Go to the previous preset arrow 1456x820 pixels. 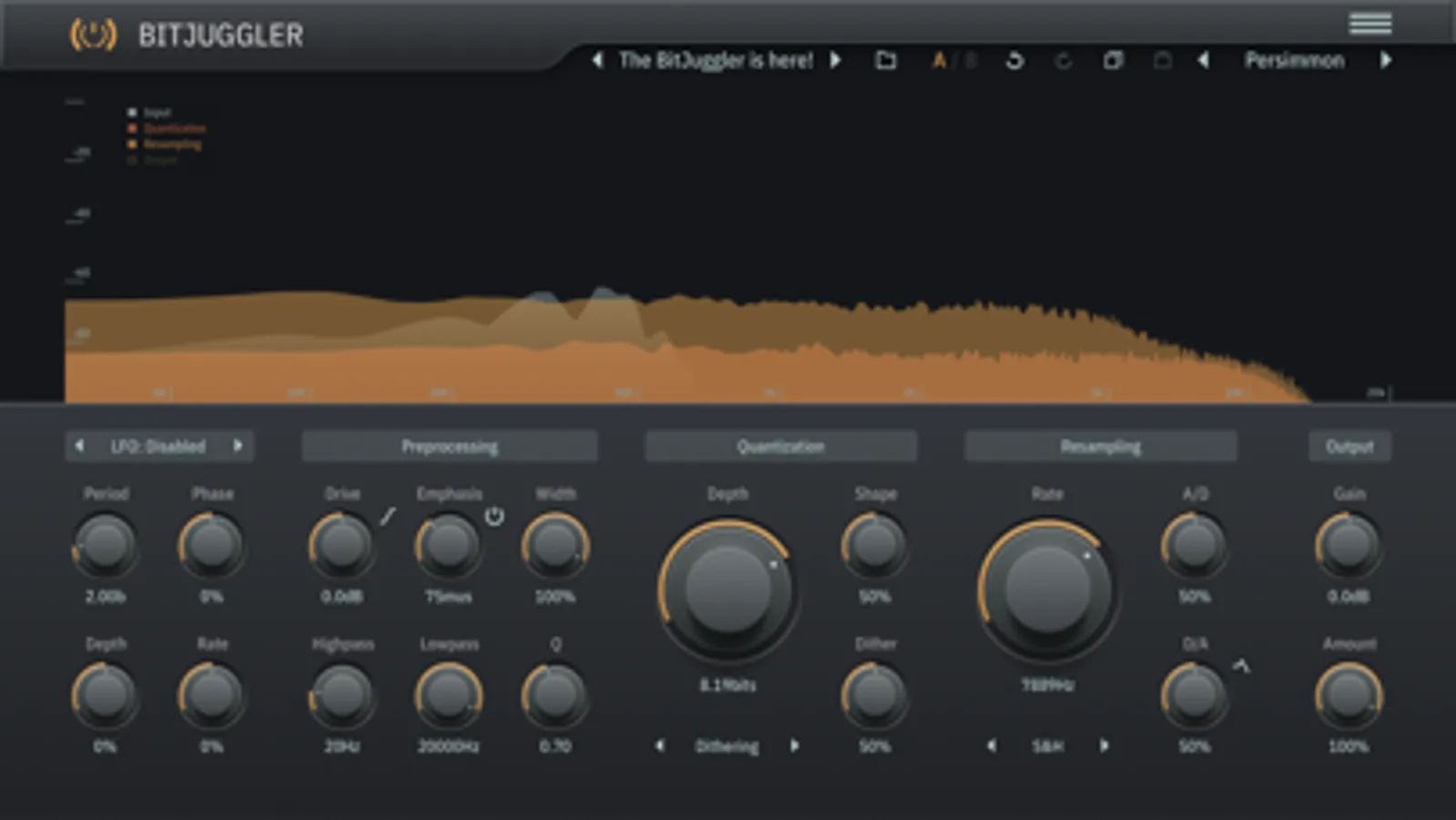tap(597, 60)
